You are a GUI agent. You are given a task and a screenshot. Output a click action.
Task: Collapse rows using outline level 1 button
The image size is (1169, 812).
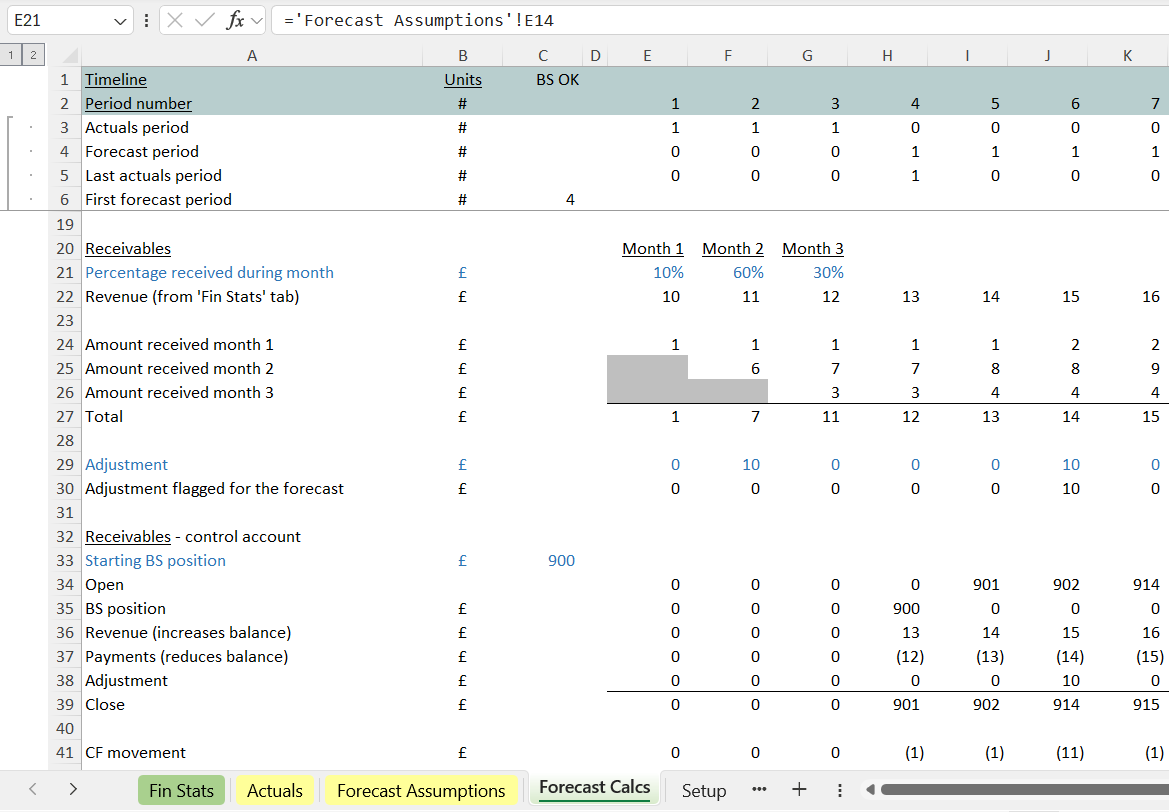pyautogui.click(x=11, y=55)
